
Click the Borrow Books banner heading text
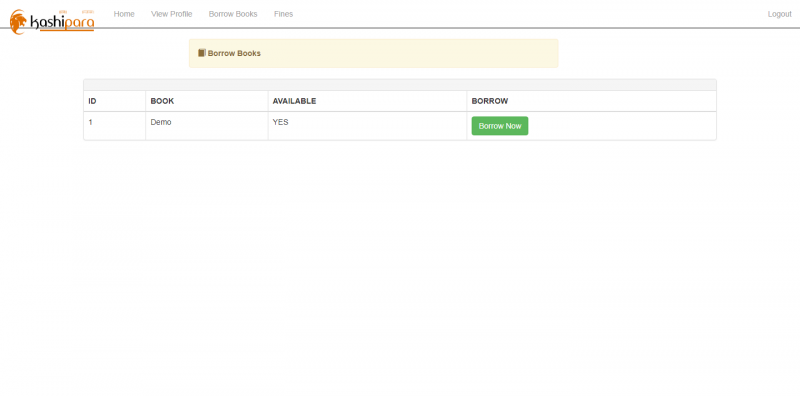point(234,53)
